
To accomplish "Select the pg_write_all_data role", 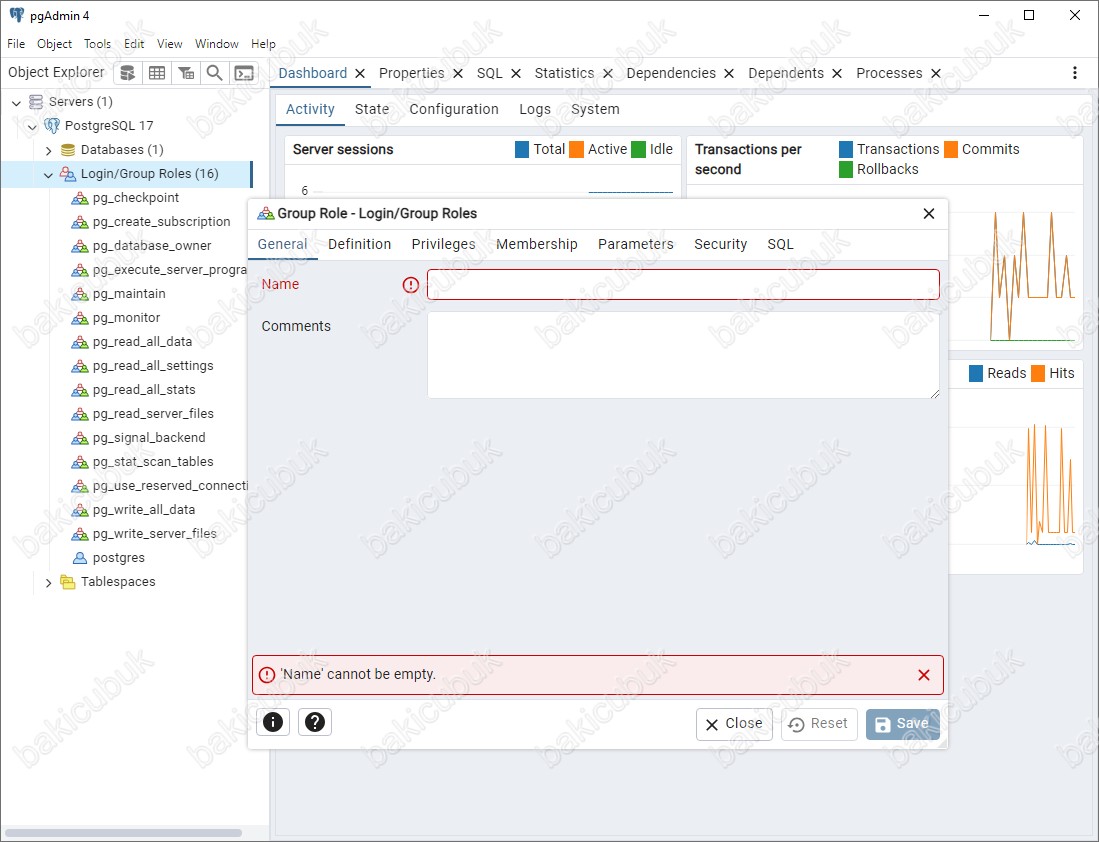I will tap(144, 510).
